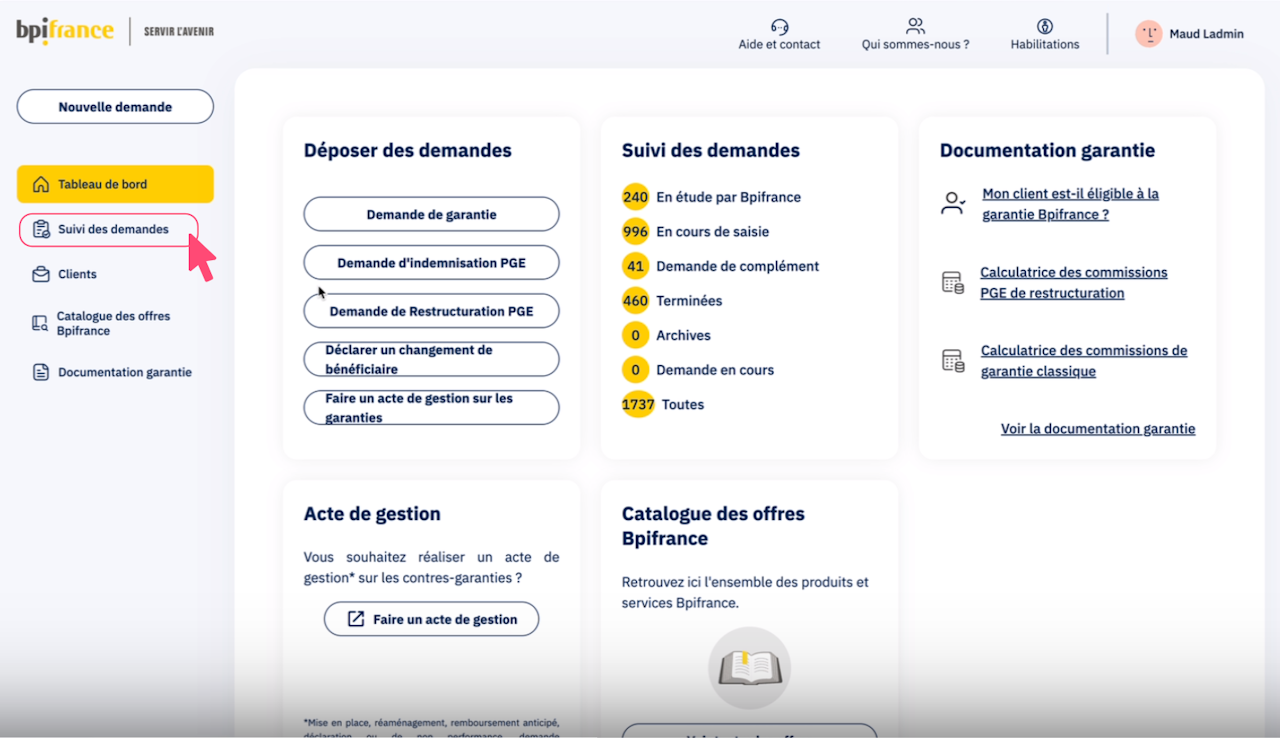Click the external-link icon on Faire un acte de gestion
The width and height of the screenshot is (1280, 738).
pyautogui.click(x=356, y=619)
